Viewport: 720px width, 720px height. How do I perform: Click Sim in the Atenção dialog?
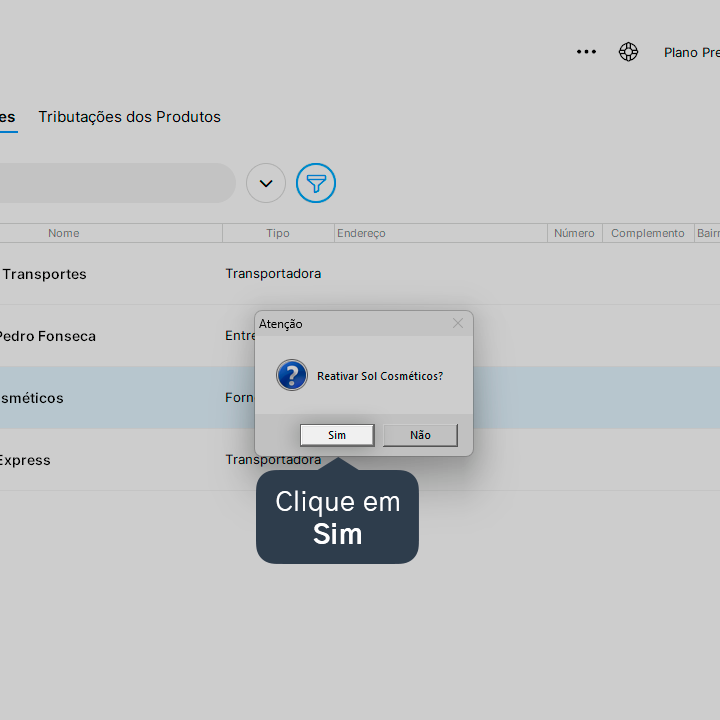pyautogui.click(x=337, y=435)
